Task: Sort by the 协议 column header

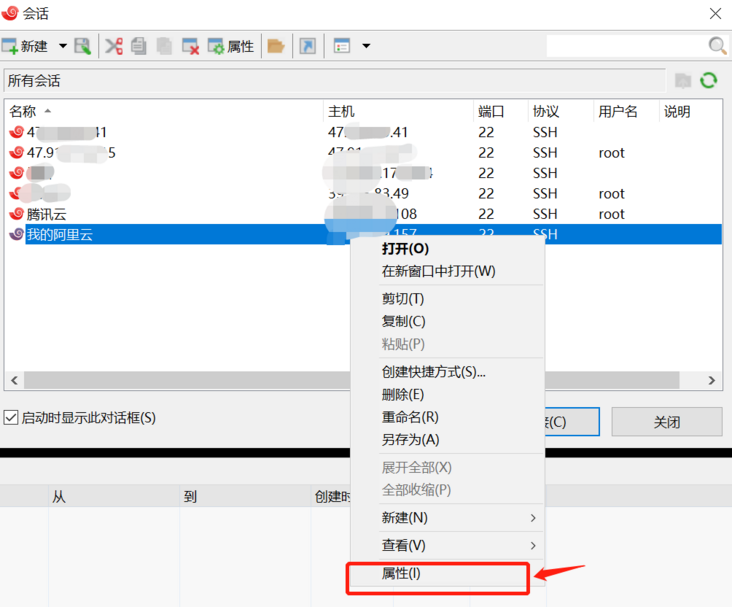Action: point(561,111)
